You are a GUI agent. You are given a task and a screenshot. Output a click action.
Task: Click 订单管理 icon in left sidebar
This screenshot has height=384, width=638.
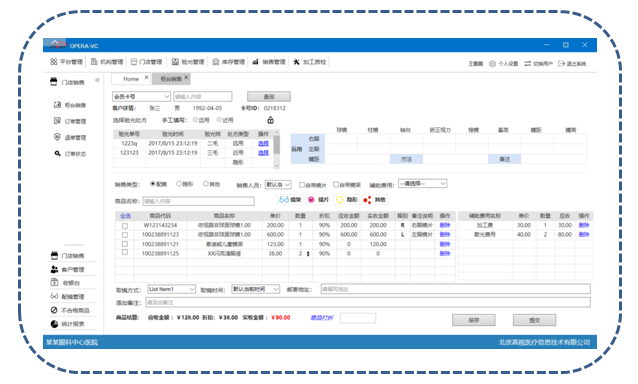pyautogui.click(x=57, y=121)
